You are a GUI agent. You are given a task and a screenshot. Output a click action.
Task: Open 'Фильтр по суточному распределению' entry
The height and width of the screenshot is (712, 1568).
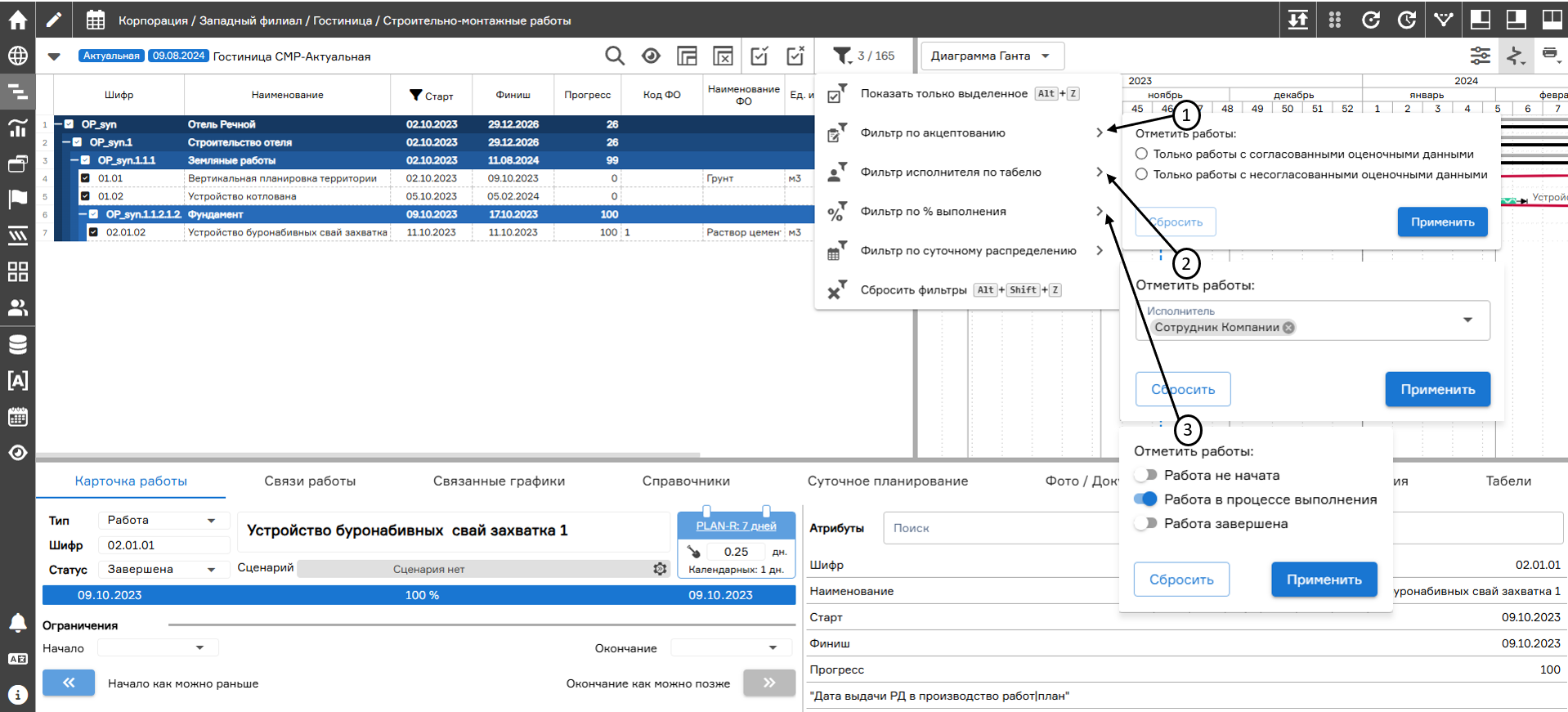[x=966, y=250]
